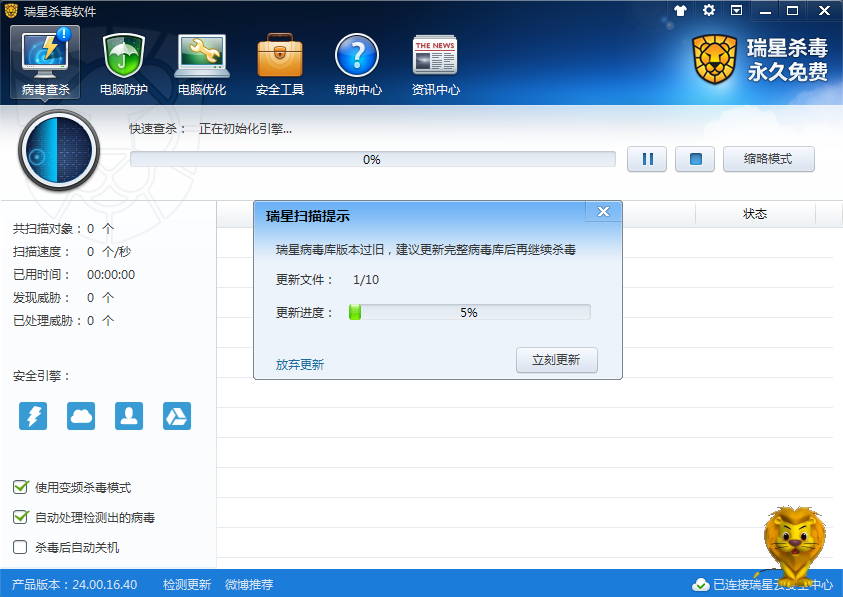Stop the current scan
The width and height of the screenshot is (843, 597).
[694, 158]
